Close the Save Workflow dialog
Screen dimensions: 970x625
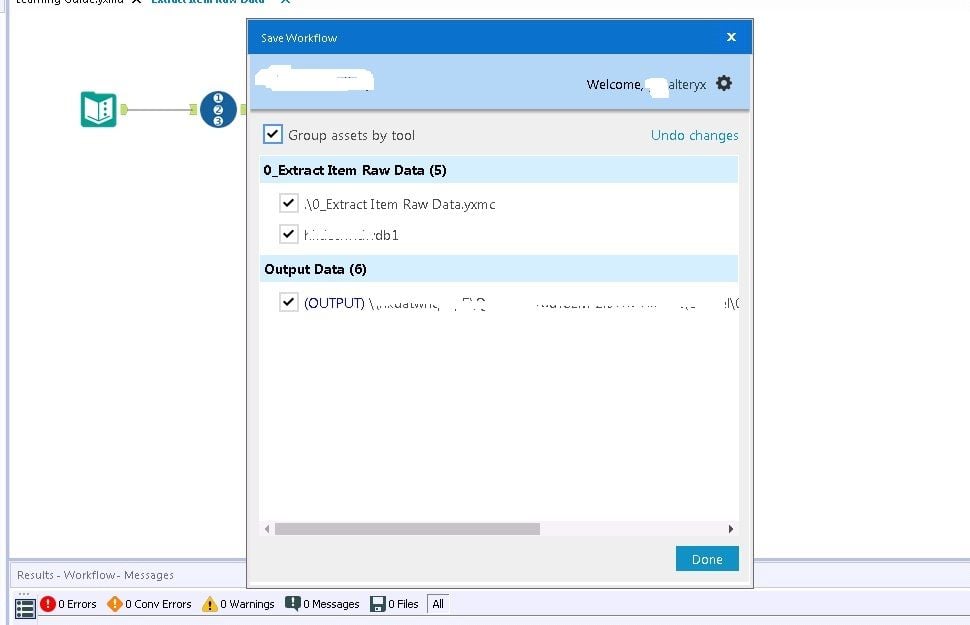(731, 37)
